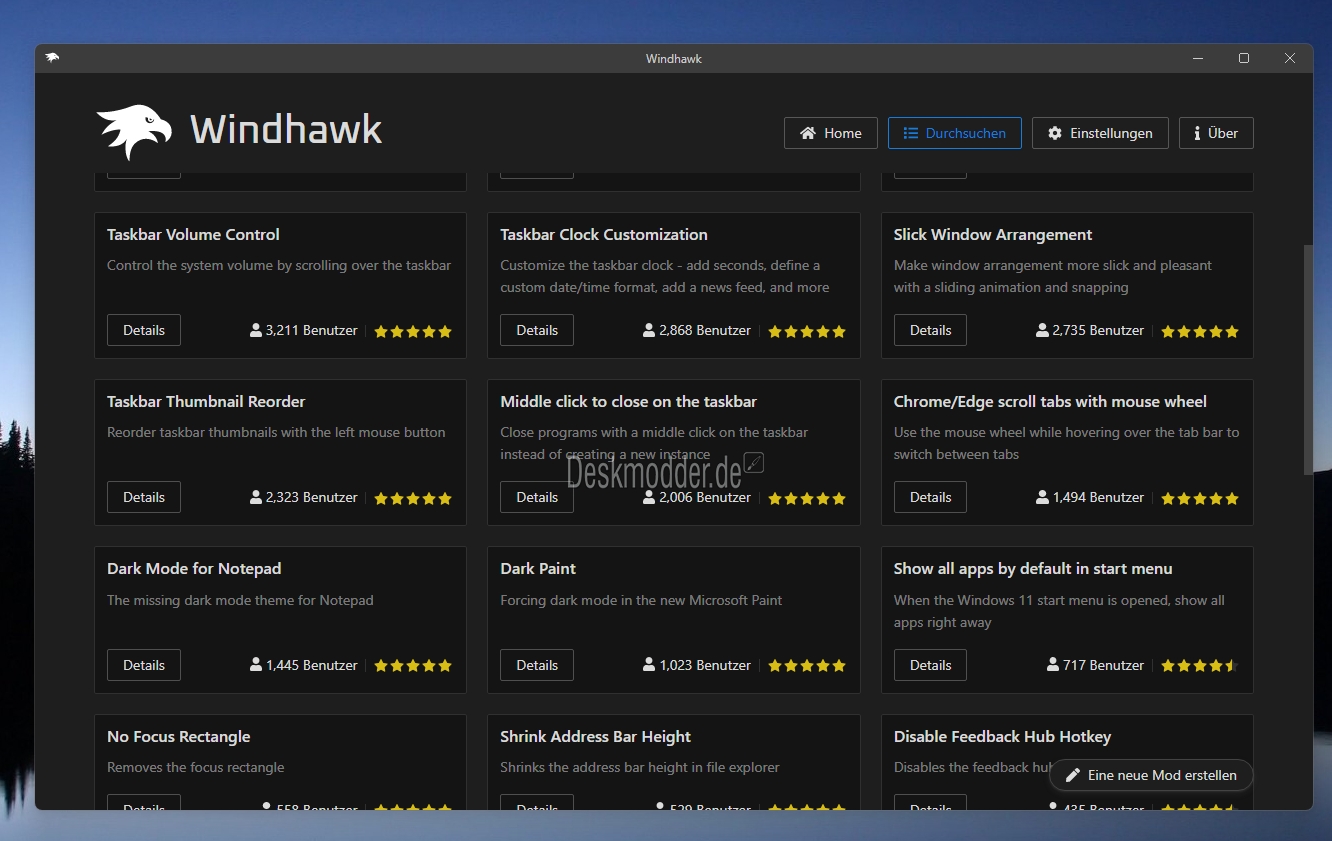
Task: Select Disable Feedback Hub Hotkey title
Action: [x=1002, y=737]
